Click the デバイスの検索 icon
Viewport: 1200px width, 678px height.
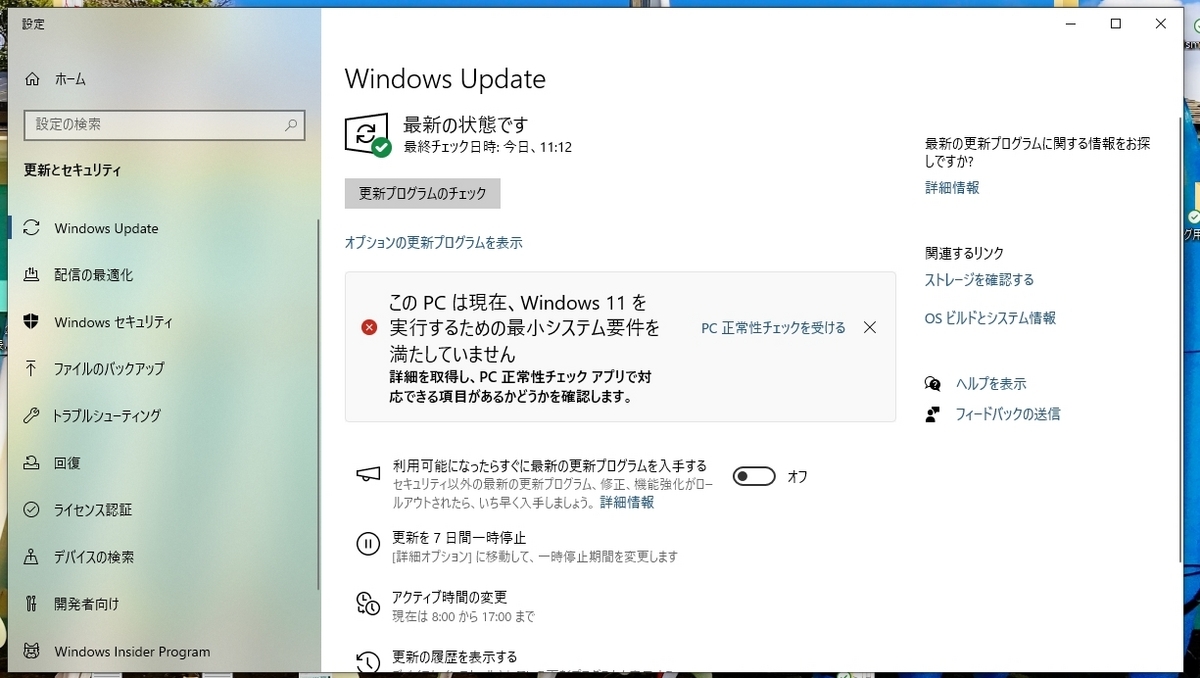[32, 557]
